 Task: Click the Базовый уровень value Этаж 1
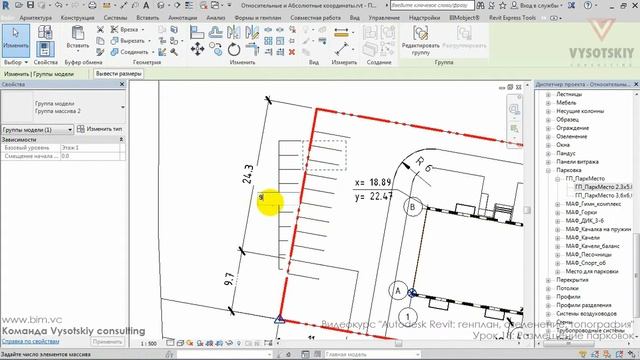90,148
